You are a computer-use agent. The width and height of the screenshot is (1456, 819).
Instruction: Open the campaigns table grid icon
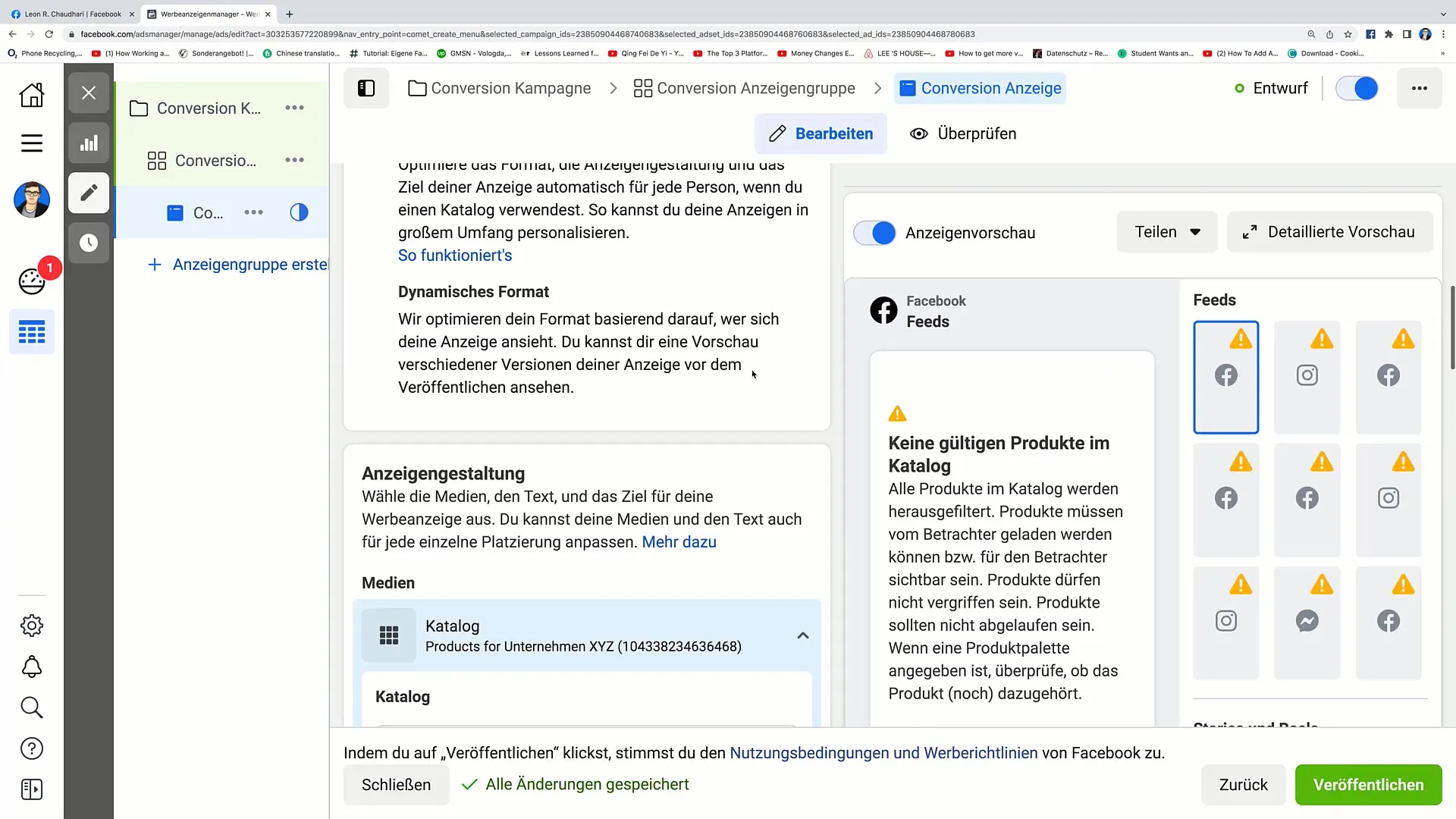coord(32,332)
